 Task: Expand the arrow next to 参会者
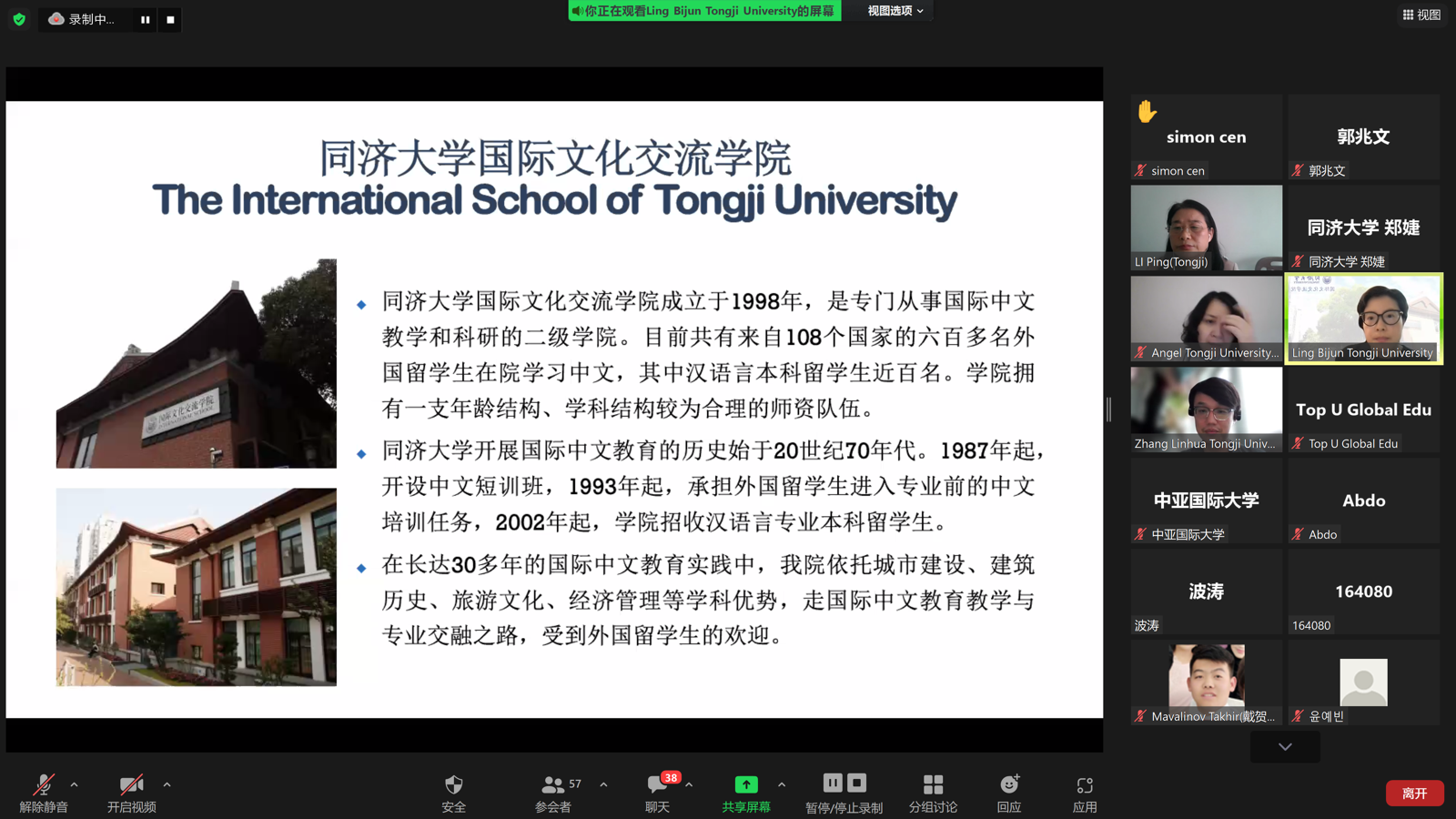click(603, 784)
